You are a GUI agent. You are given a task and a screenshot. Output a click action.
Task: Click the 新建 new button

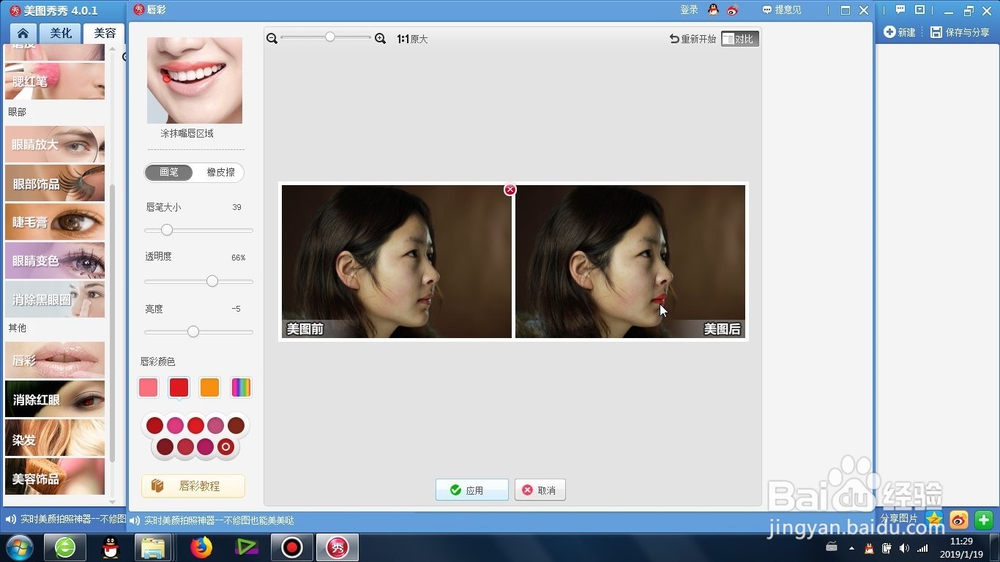pos(899,32)
